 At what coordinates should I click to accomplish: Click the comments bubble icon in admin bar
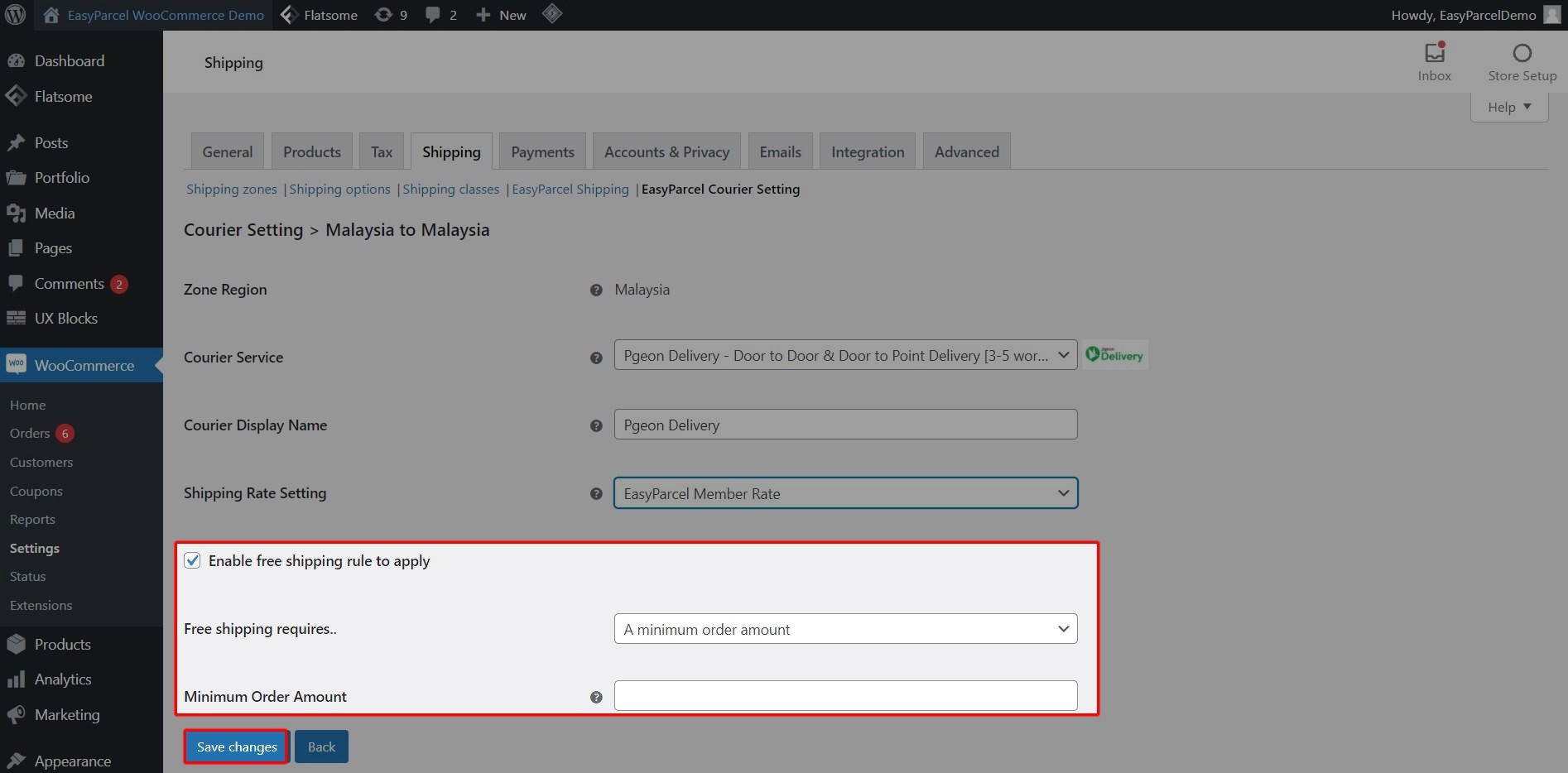[x=432, y=15]
